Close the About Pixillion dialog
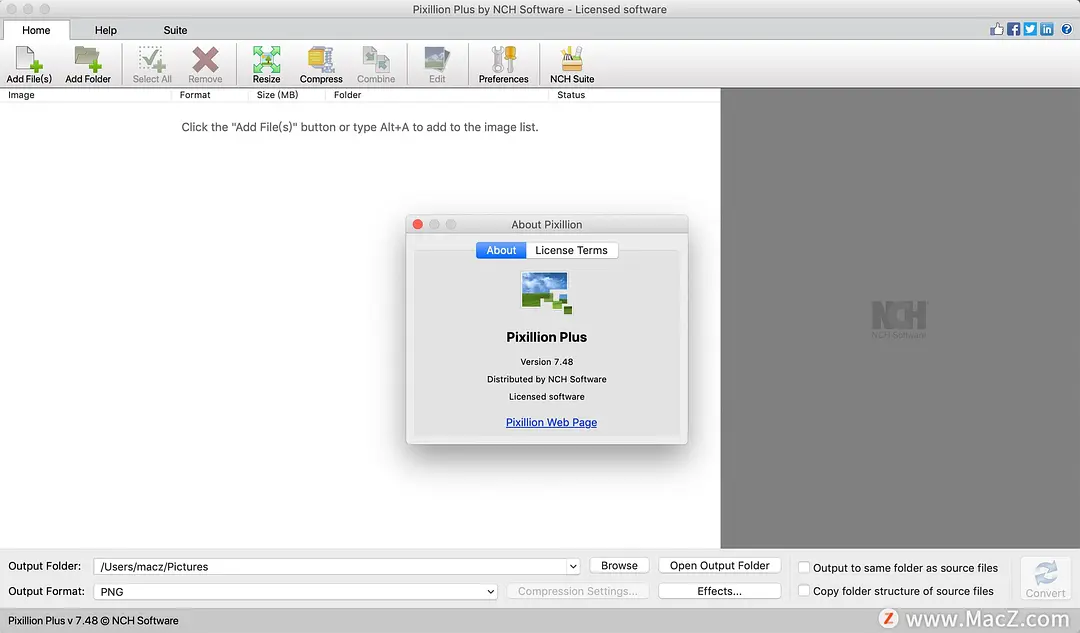Image resolution: width=1080 pixels, height=633 pixels. [417, 224]
